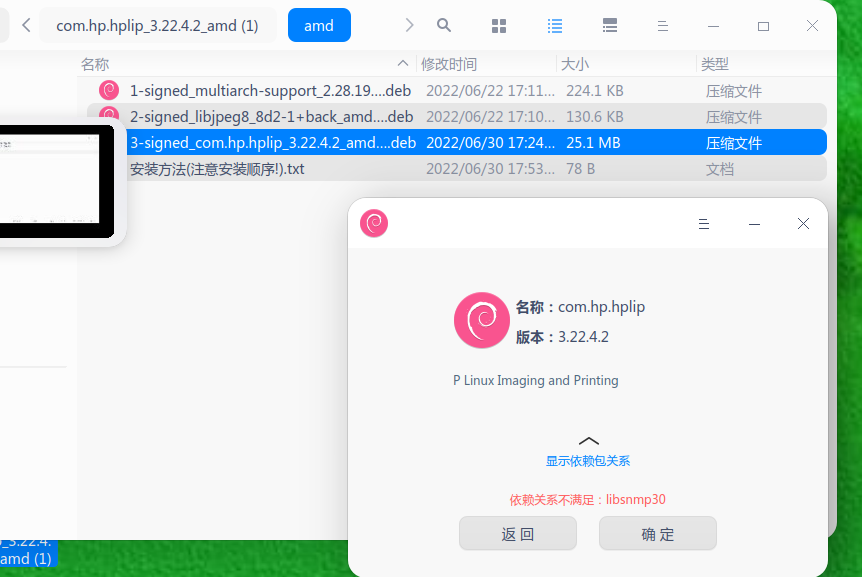This screenshot has height=577, width=862.
Task: Click the 25.1 MB size cell
Action: (x=593, y=143)
